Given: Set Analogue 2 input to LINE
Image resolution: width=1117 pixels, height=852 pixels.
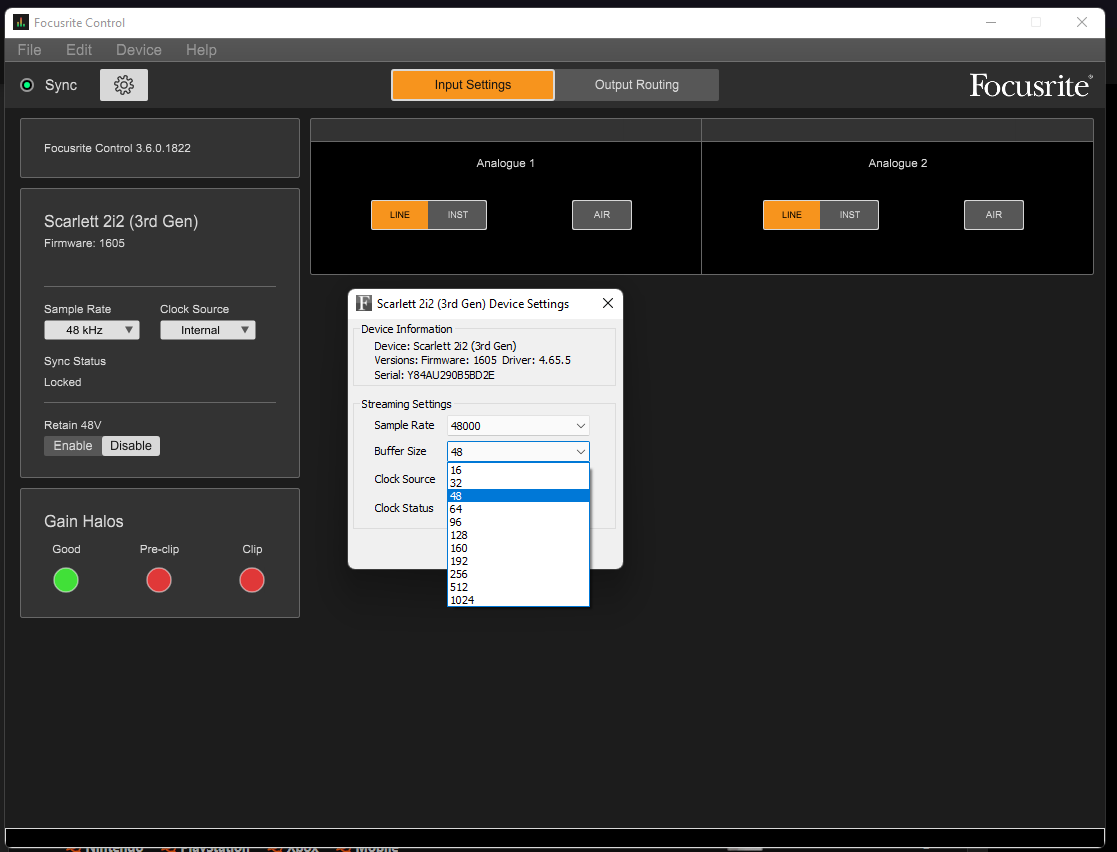Looking at the screenshot, I should click(791, 215).
